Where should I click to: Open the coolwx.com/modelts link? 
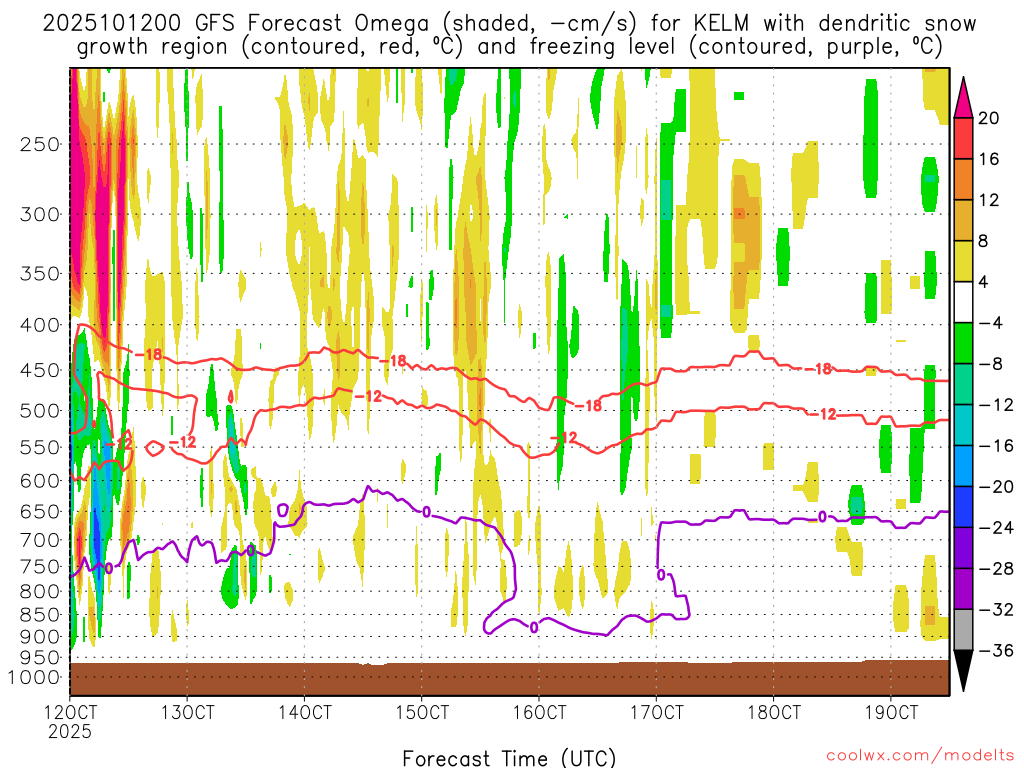pyautogui.click(x=920, y=756)
